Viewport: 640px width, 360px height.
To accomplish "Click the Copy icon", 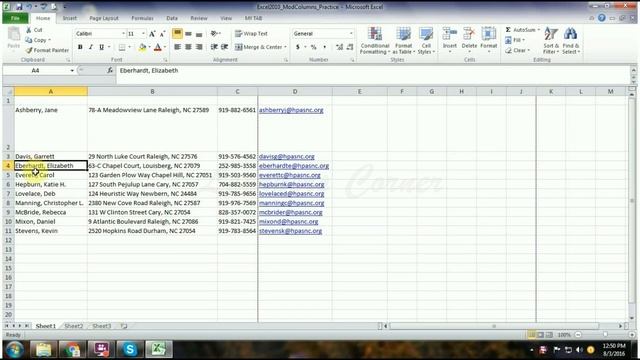I will pyautogui.click(x=29, y=40).
